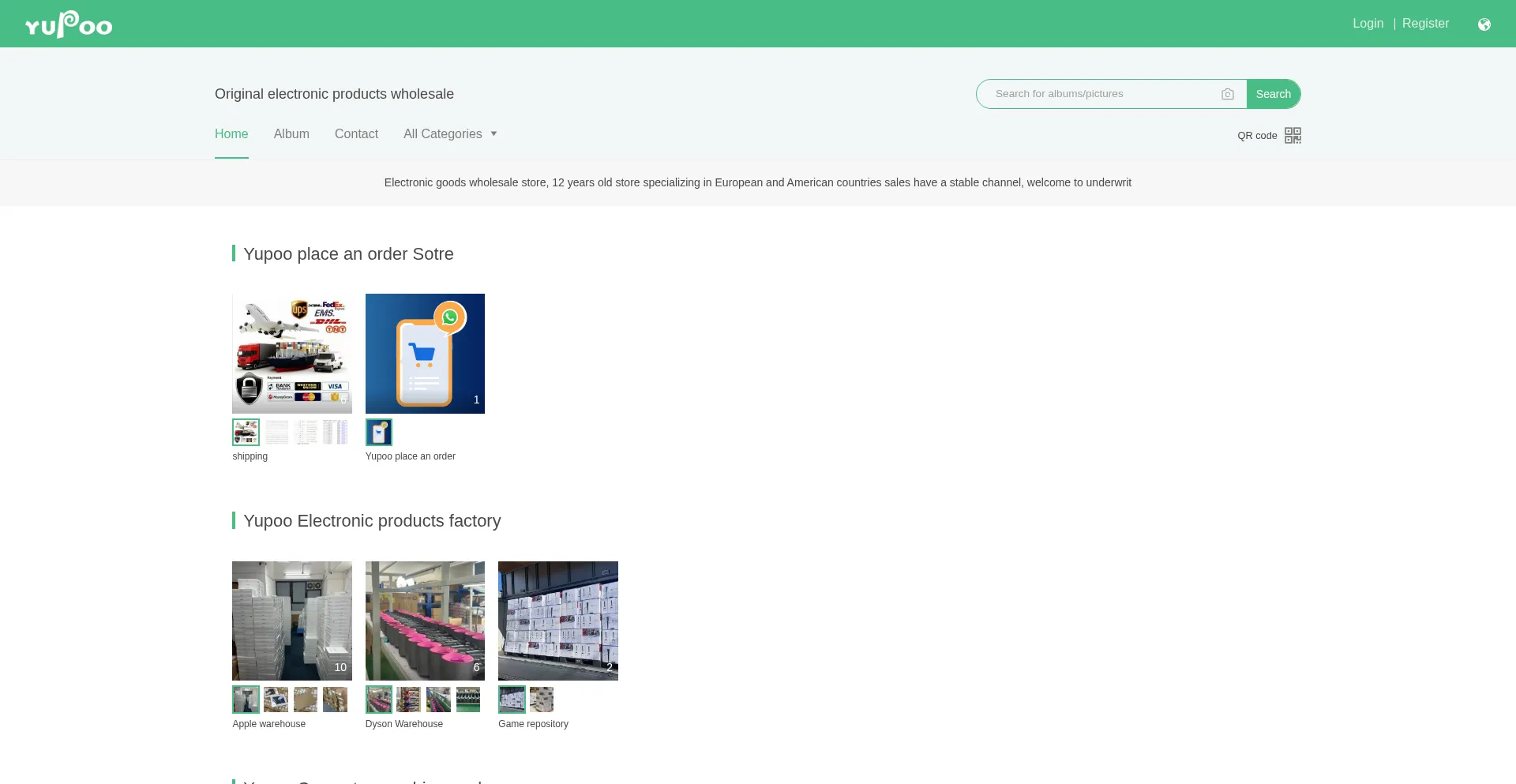Click the Register link

1425,24
